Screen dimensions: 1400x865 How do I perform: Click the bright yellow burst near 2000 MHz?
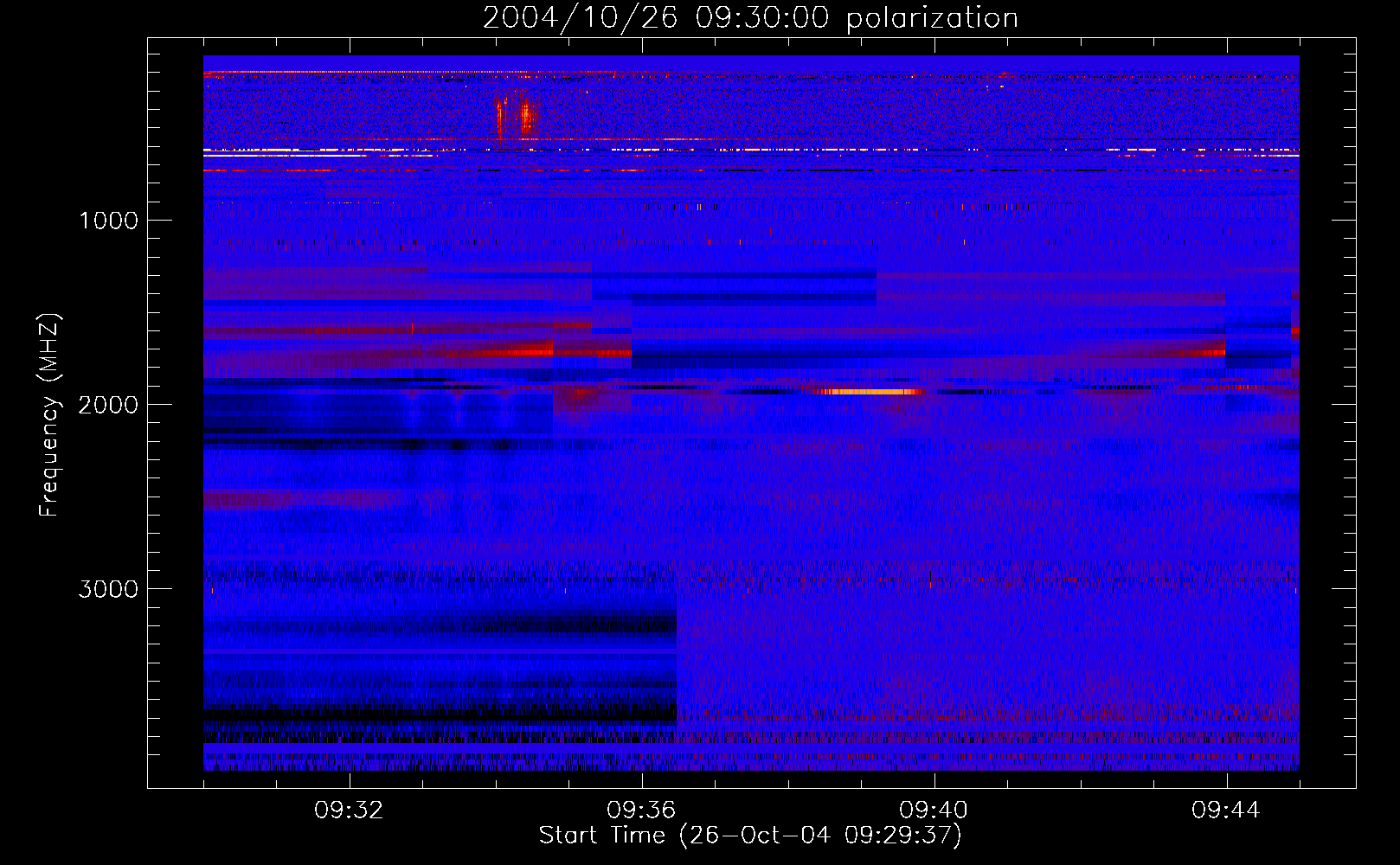[868, 392]
